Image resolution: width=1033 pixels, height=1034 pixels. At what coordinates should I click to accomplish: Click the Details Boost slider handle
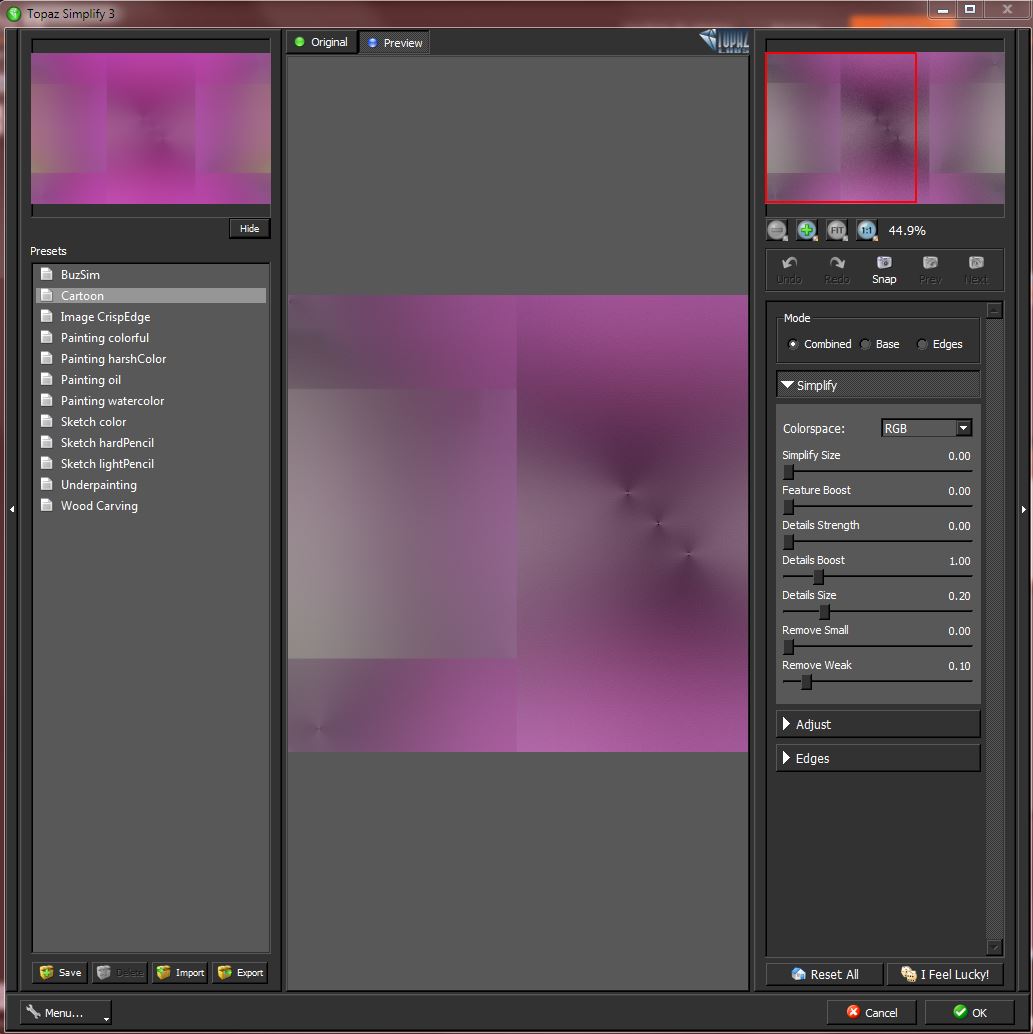(x=819, y=577)
